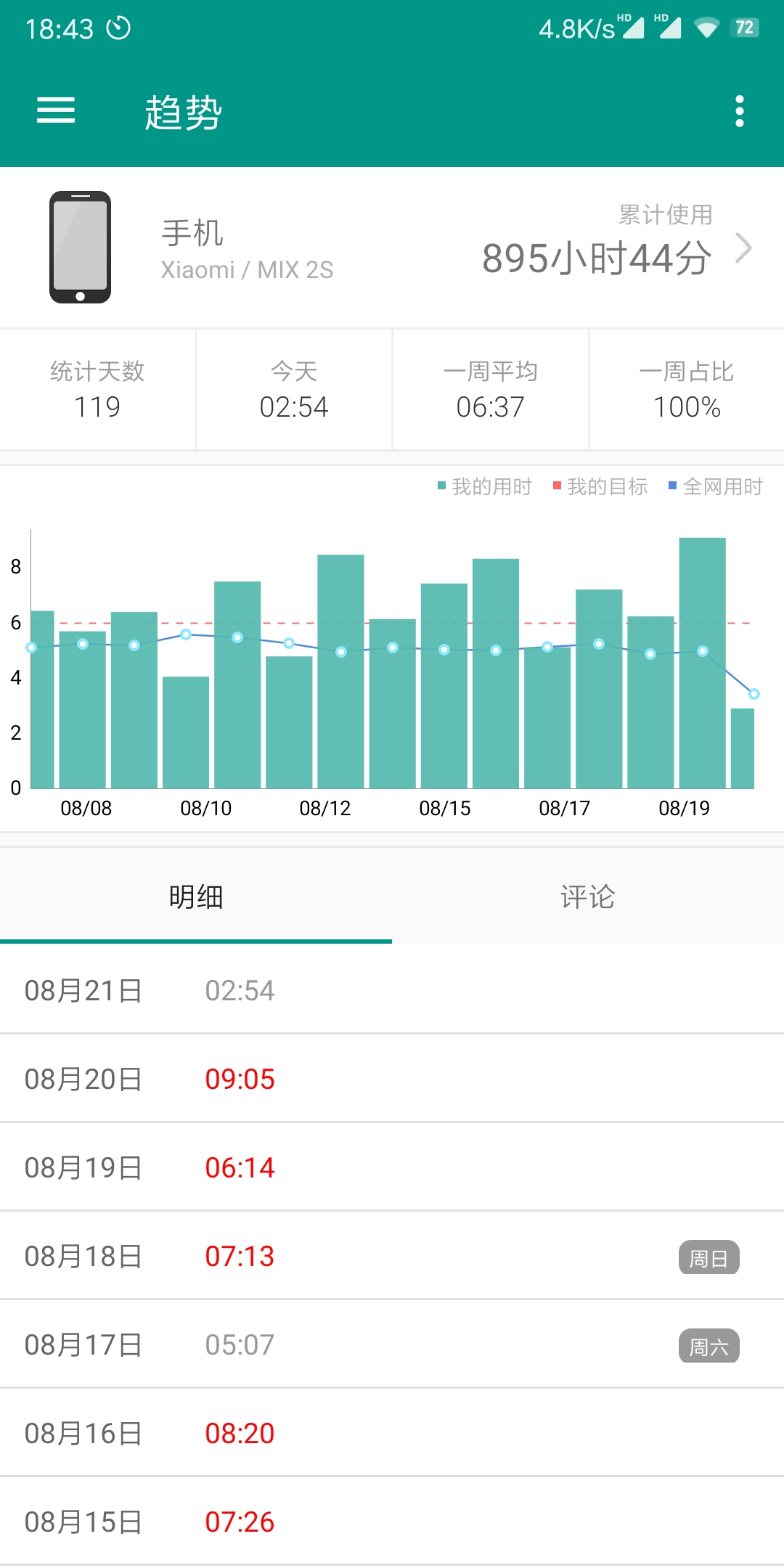Open the three-dot overflow menu
The height and width of the screenshot is (1568, 784).
pyautogui.click(x=739, y=111)
